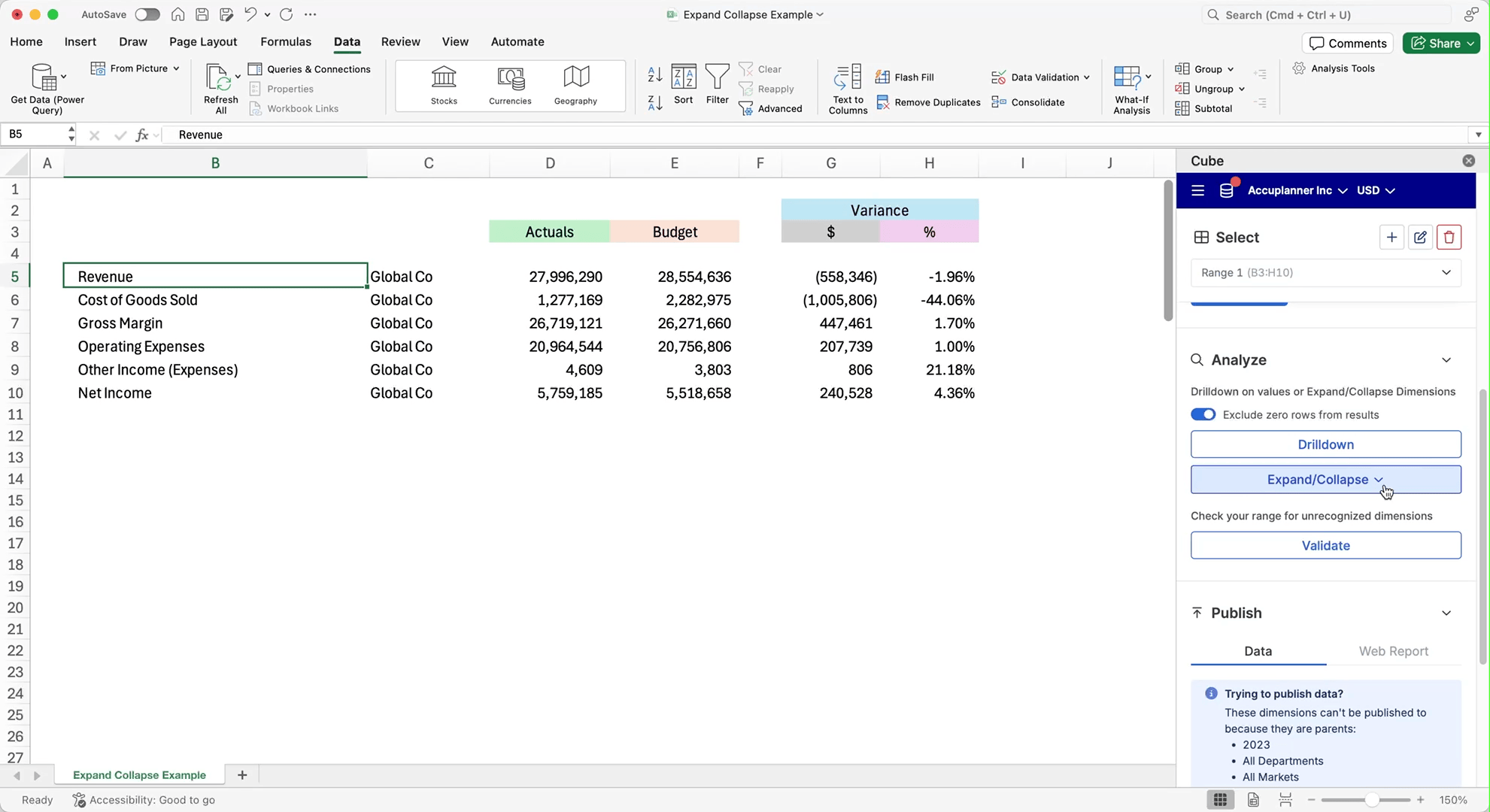Toggle the AutoSave switch
1490x812 pixels.
coord(147,14)
